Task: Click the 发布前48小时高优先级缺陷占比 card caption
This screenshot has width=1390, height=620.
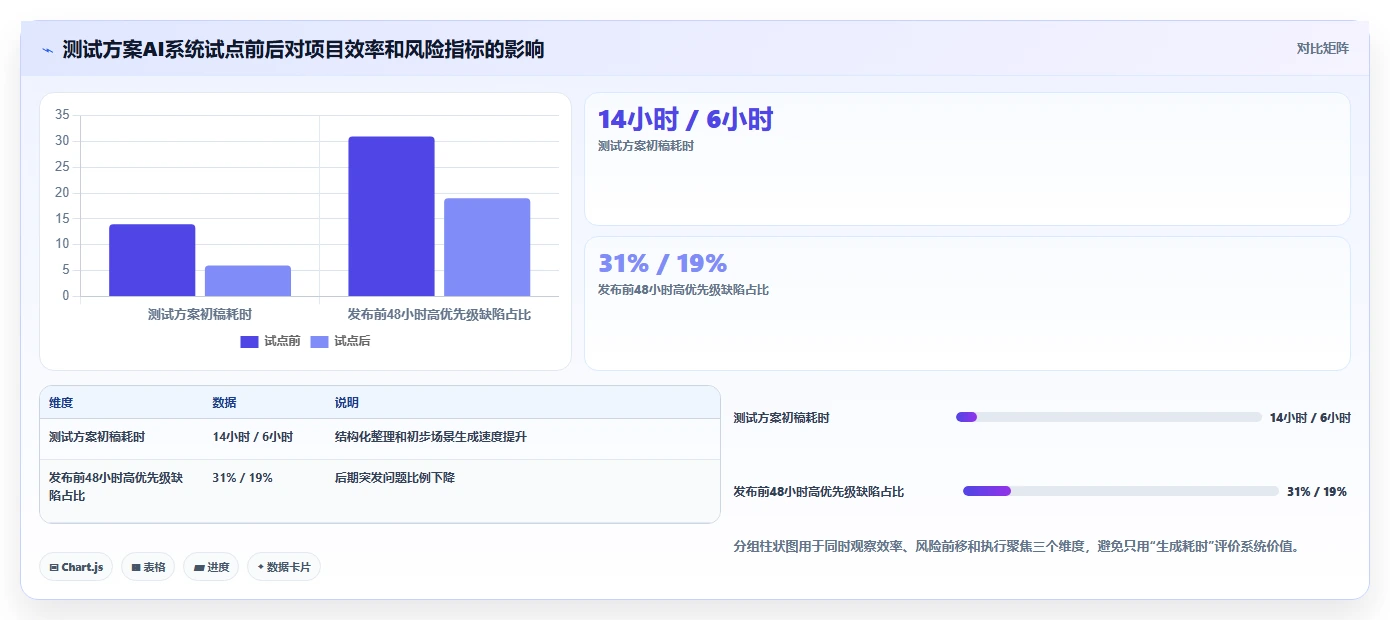Action: [683, 290]
